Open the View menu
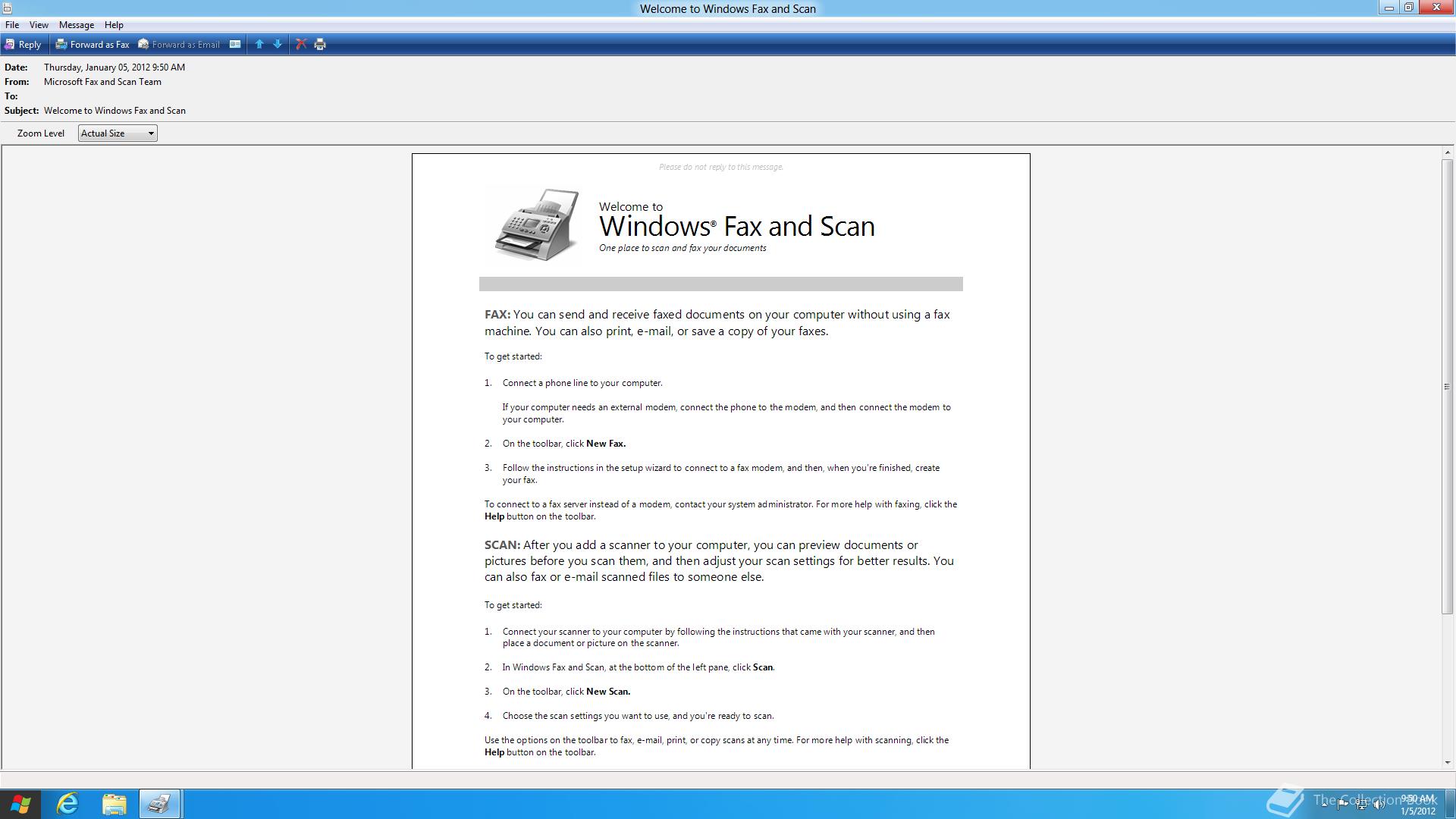 pos(39,25)
